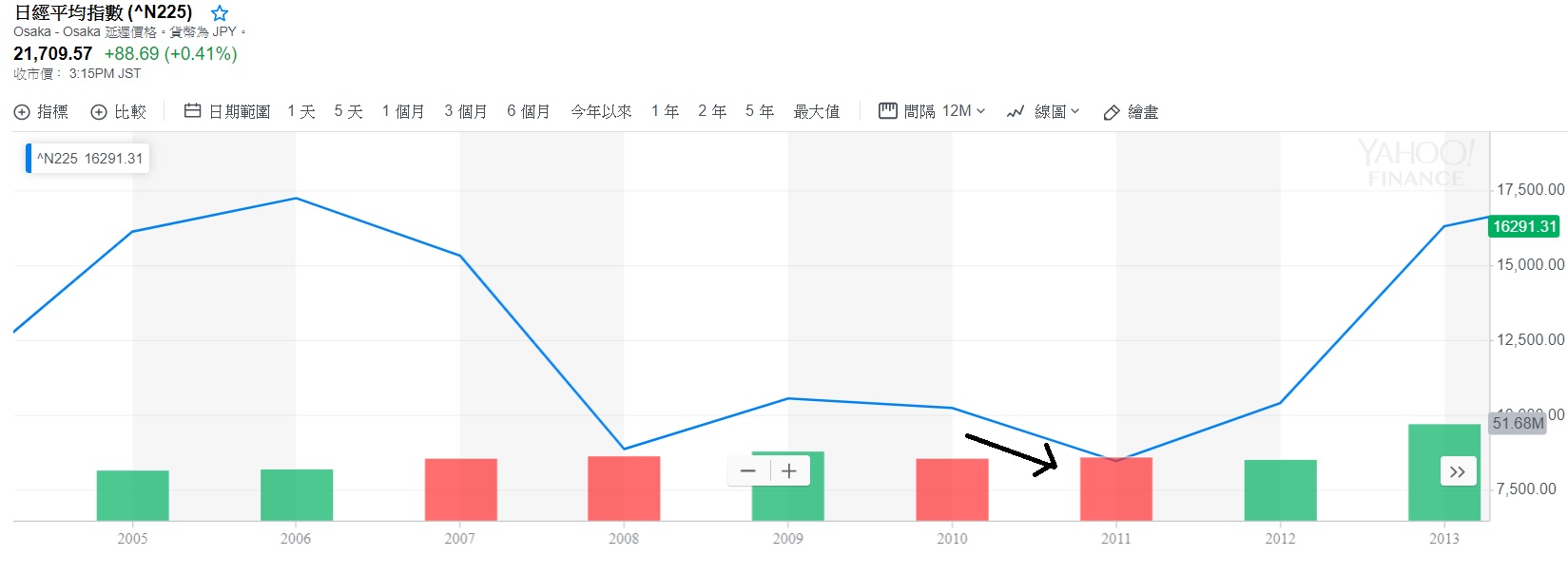Click the 比較 compare plus icon

pyautogui.click(x=99, y=112)
